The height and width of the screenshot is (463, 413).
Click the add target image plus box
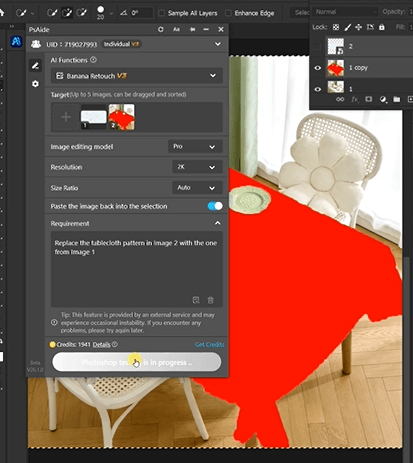(66, 117)
